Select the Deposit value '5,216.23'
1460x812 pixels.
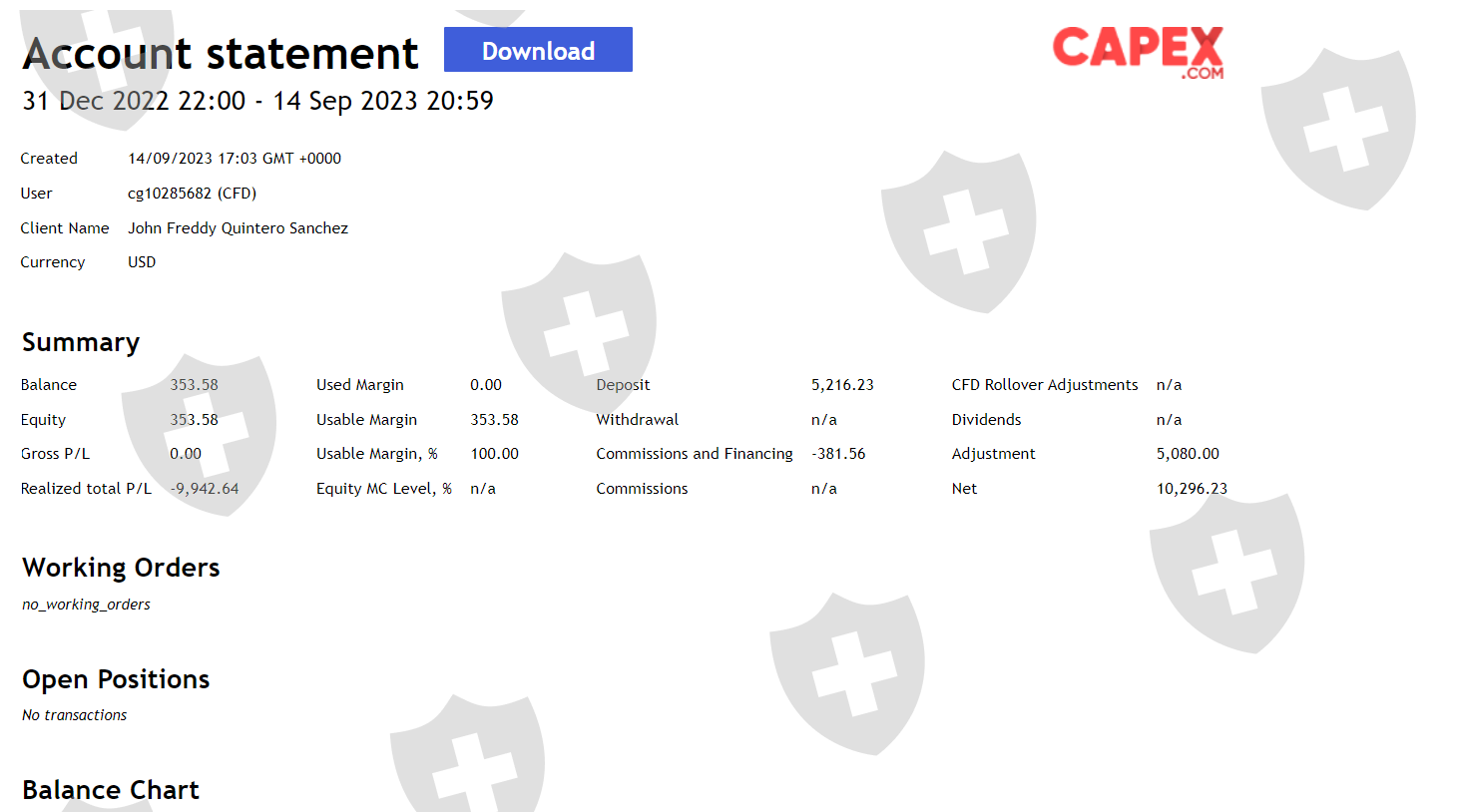(842, 385)
